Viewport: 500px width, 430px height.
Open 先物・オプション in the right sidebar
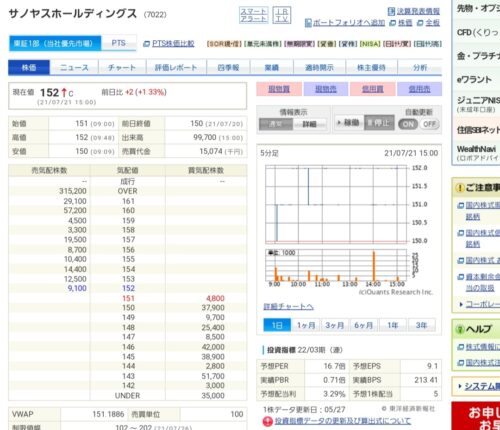477,9
